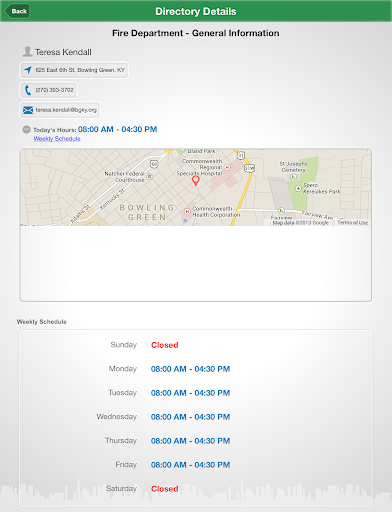Viewport: 392px width, 512px height.
Task: Call the (270) 393-3702 number
Action: pos(48,90)
